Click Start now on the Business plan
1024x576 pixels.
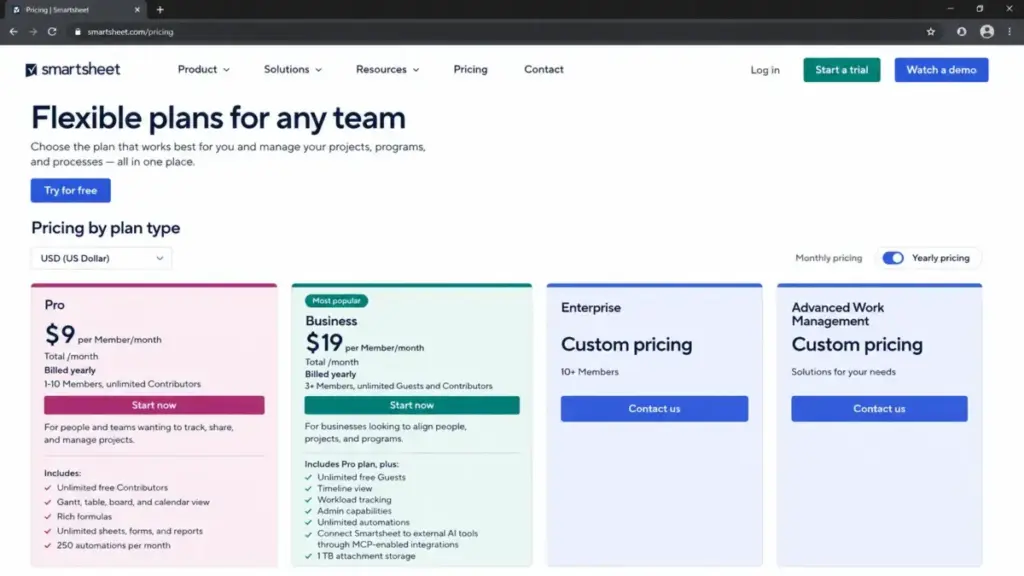click(411, 405)
